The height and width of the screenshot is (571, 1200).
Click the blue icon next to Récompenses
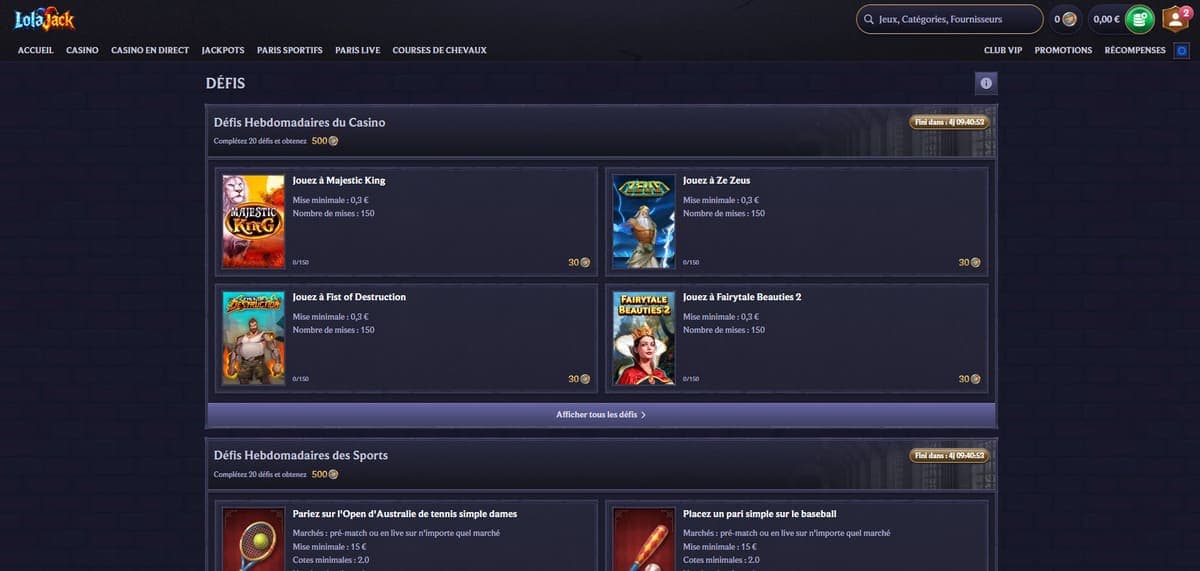[1182, 50]
